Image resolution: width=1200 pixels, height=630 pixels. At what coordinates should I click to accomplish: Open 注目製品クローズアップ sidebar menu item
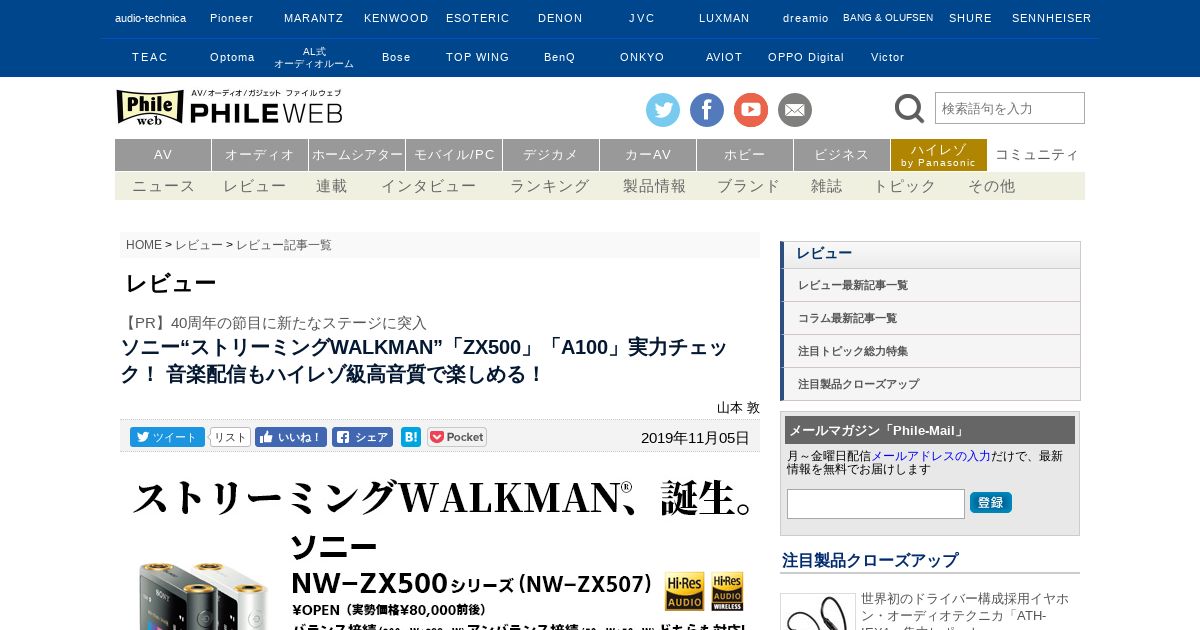click(931, 384)
